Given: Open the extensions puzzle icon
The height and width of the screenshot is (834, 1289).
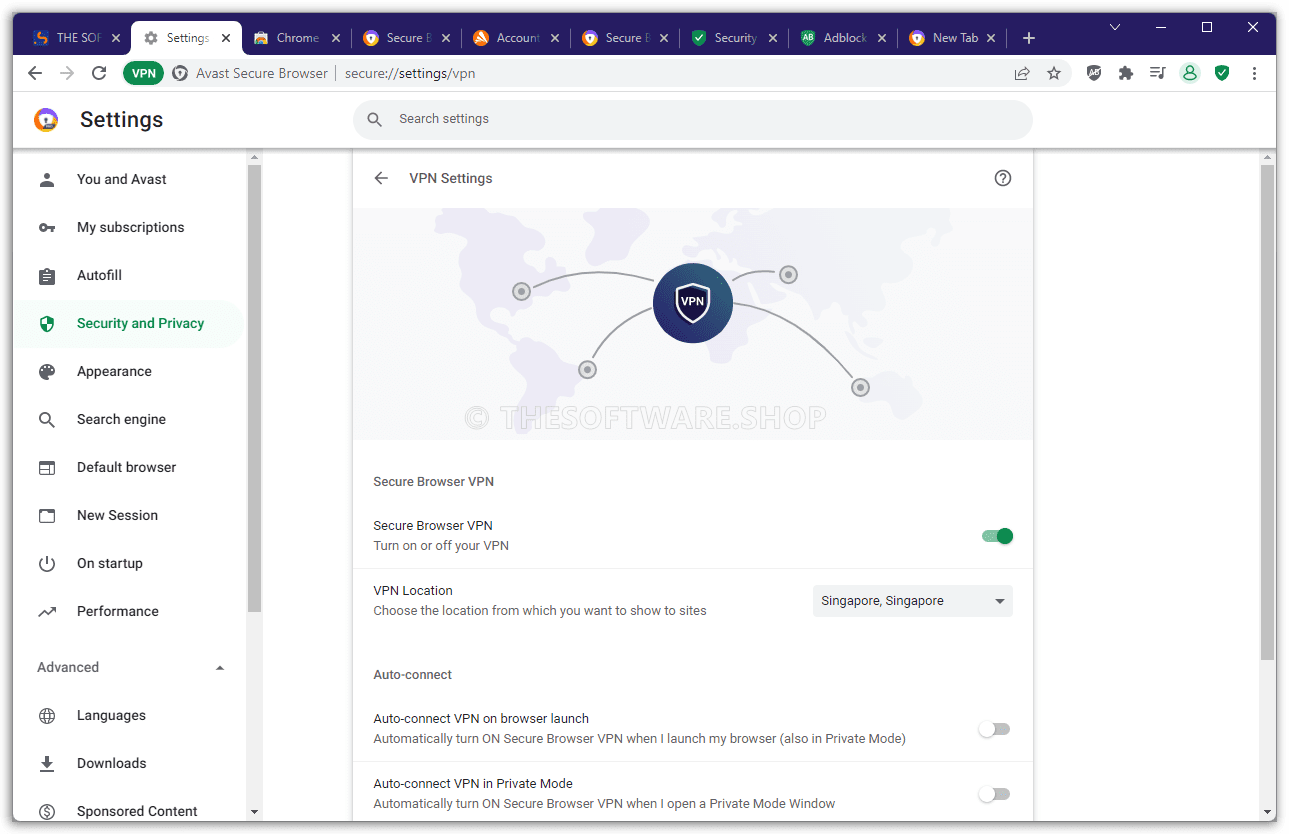Looking at the screenshot, I should tap(1126, 73).
